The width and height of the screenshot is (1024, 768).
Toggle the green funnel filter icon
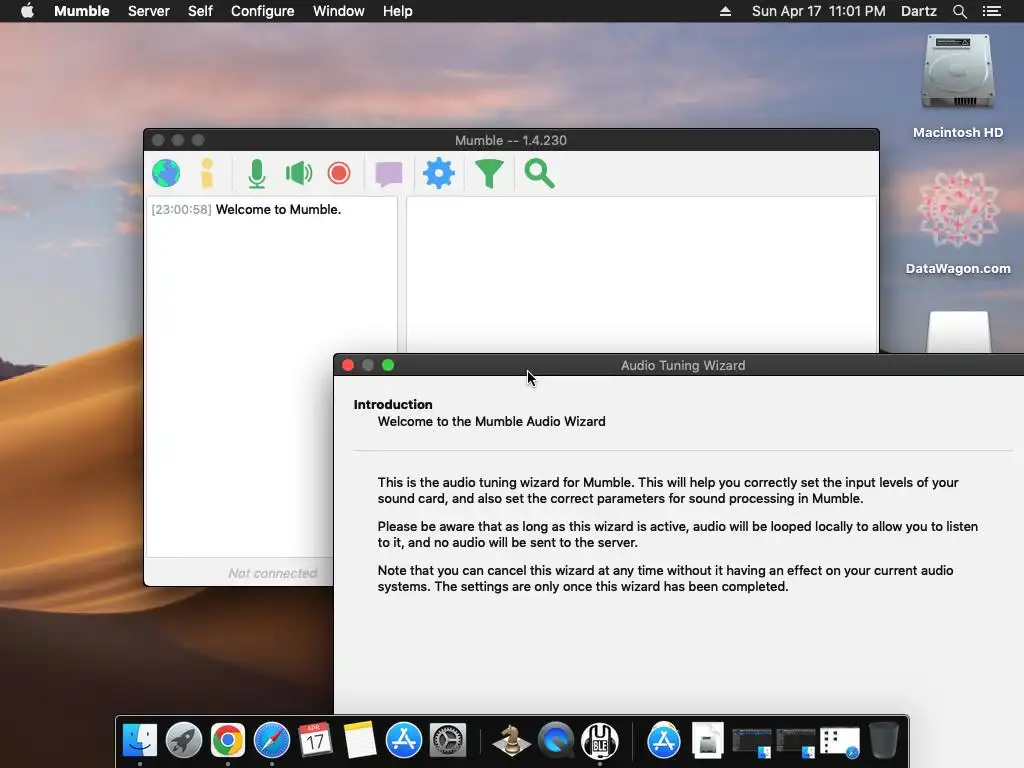point(489,174)
